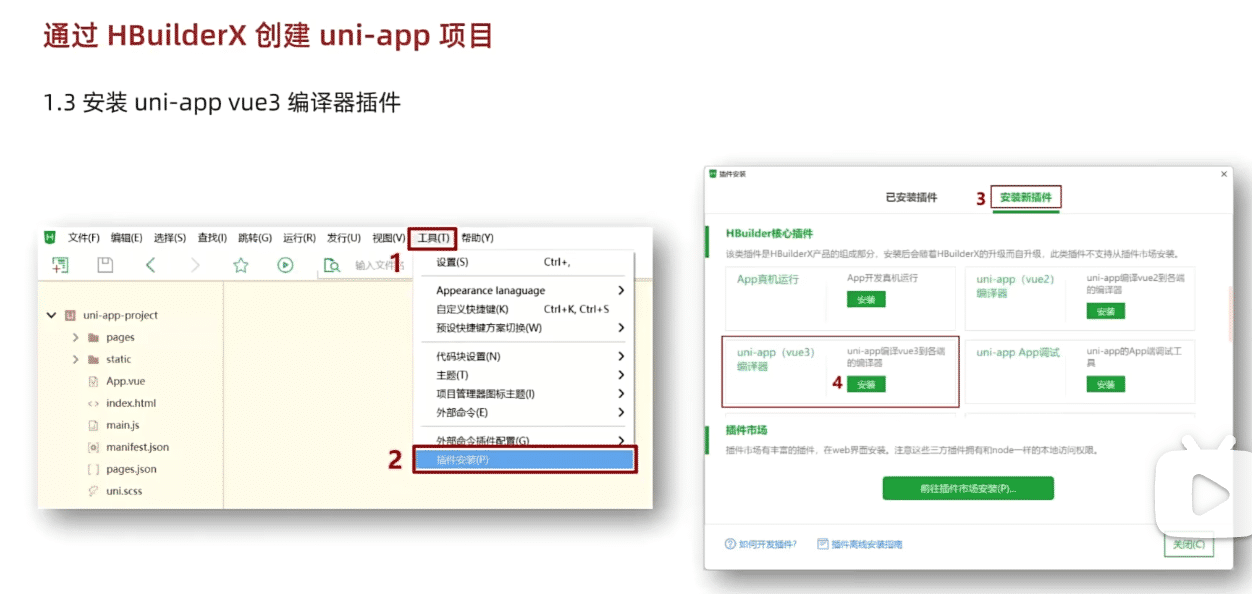Expand the 项目管理器图标主题(I) submenu
Viewport: 1252px width, 594px height.
[x=621, y=393]
